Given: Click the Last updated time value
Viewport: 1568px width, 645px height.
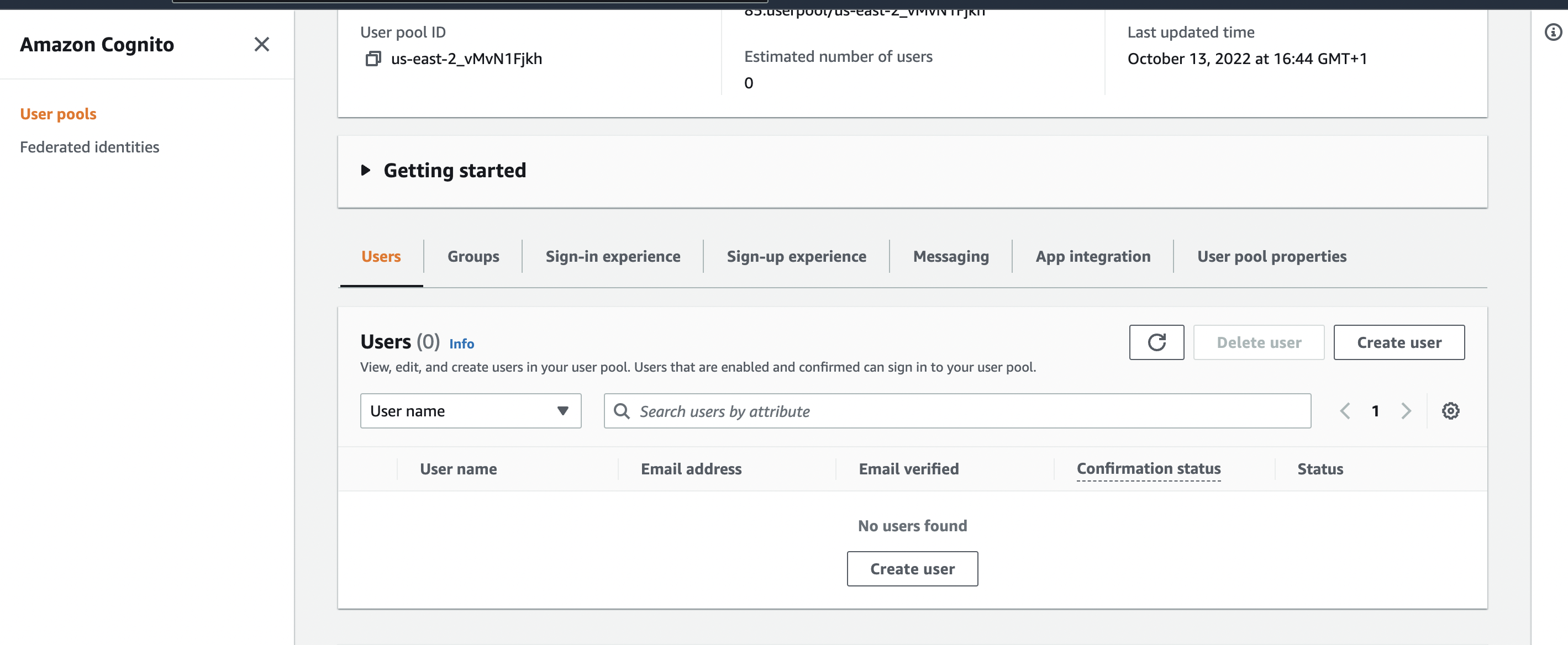Looking at the screenshot, I should (1247, 59).
